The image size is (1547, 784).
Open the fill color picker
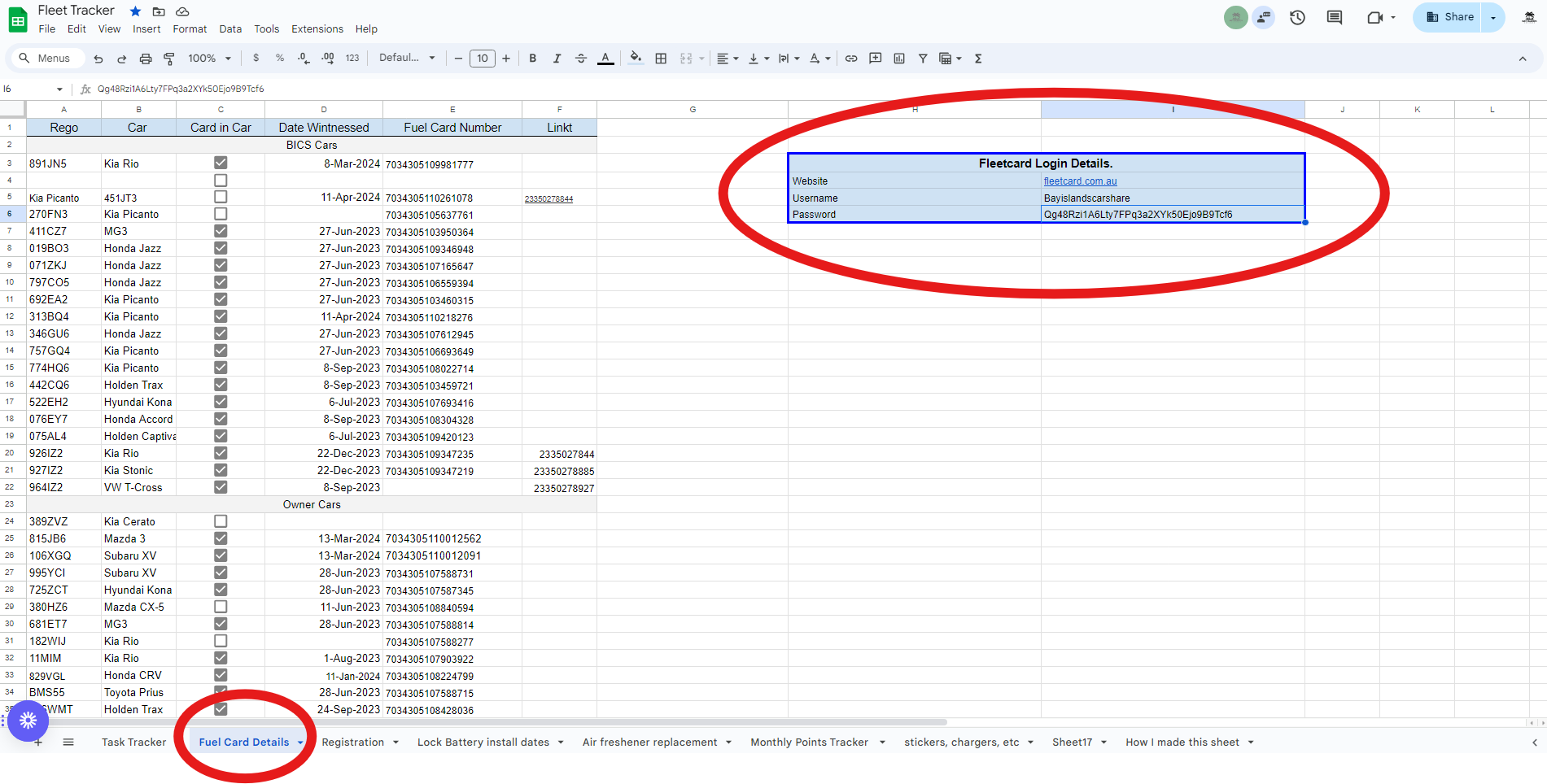click(x=636, y=59)
